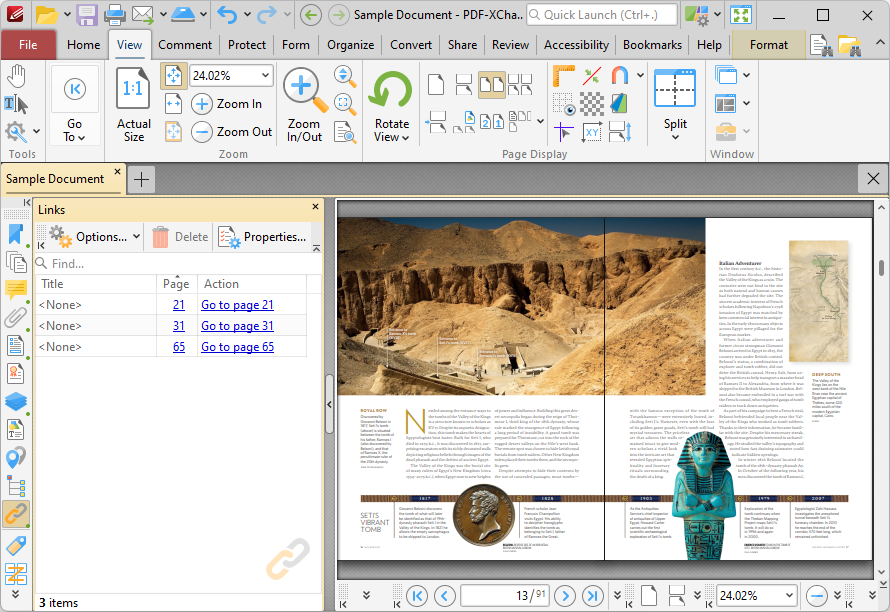Toggle Show Rulers
This screenshot has height=612, width=890.
[x=563, y=76]
